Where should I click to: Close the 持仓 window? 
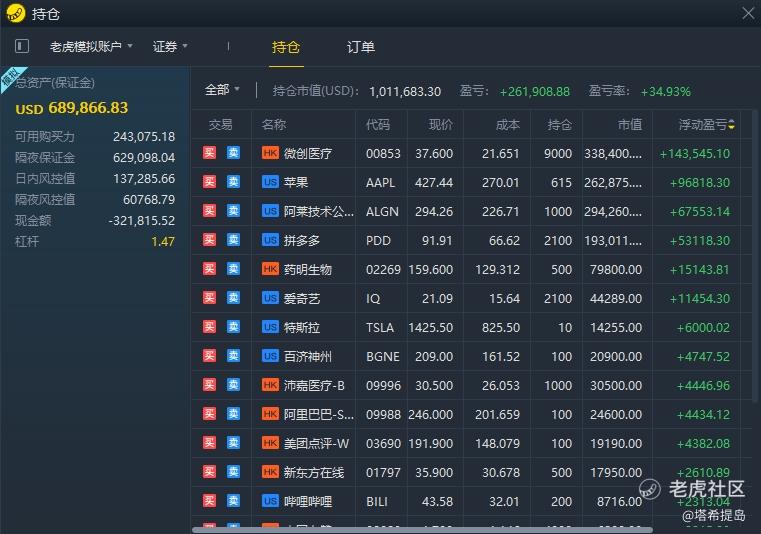[x=748, y=13]
